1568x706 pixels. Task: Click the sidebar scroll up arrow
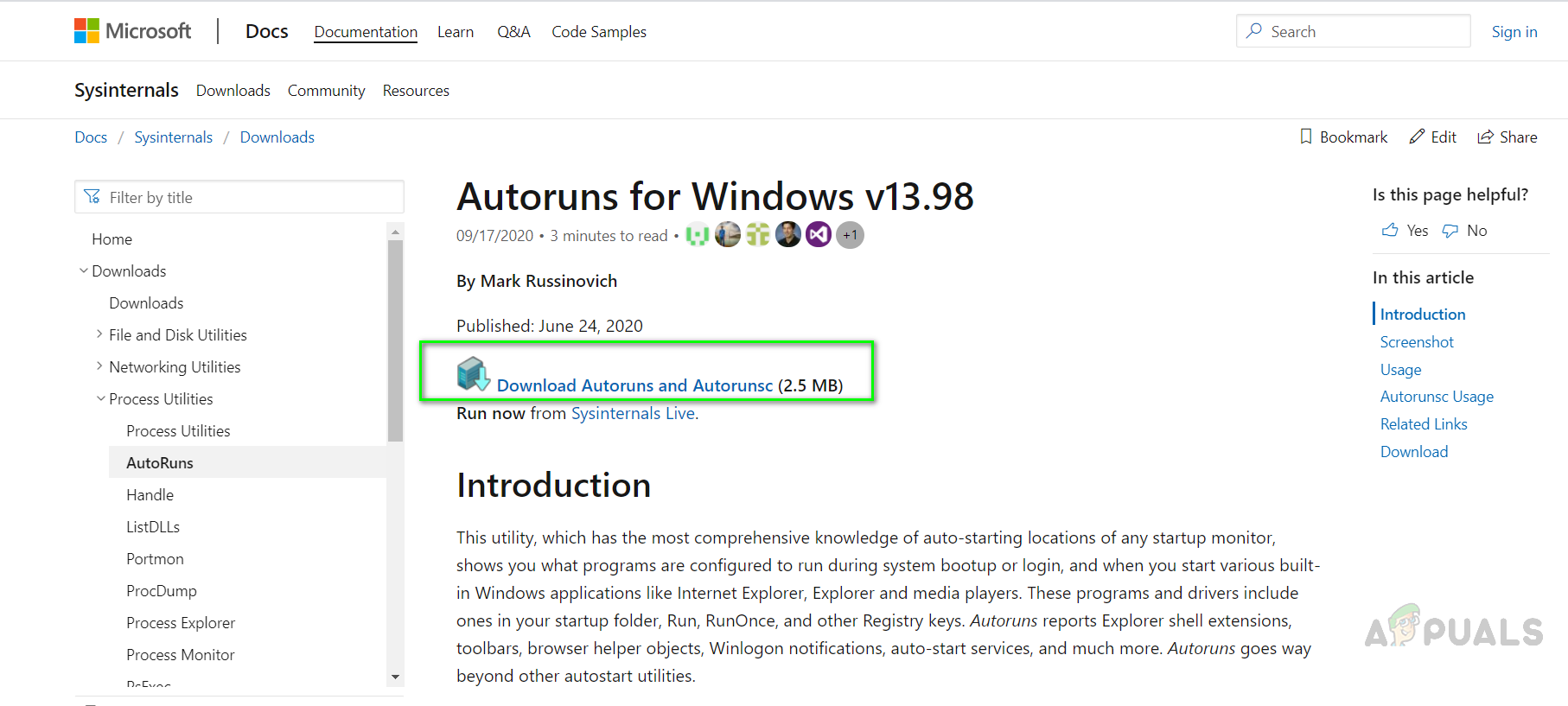[x=395, y=232]
